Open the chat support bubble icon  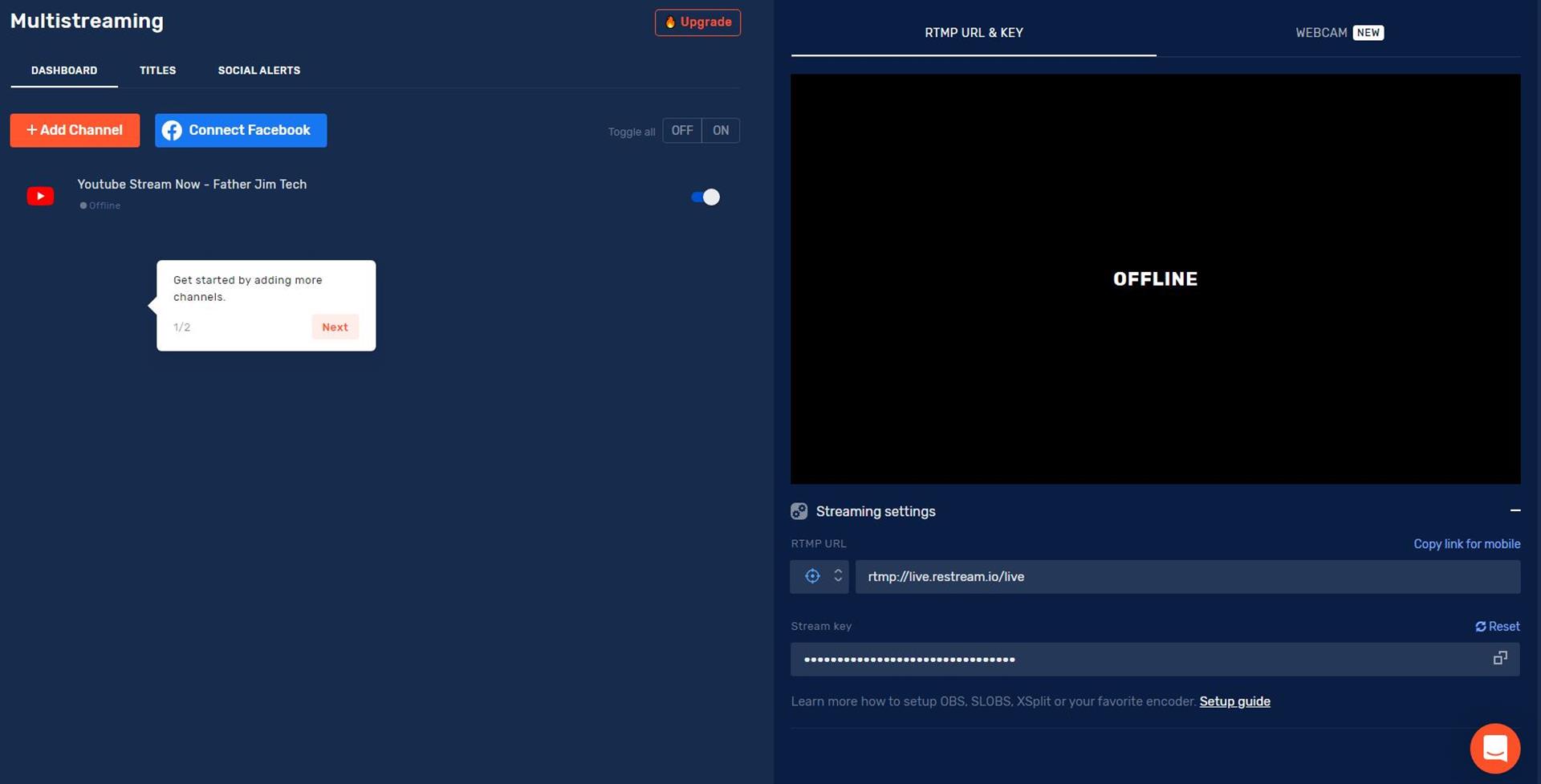click(1494, 748)
